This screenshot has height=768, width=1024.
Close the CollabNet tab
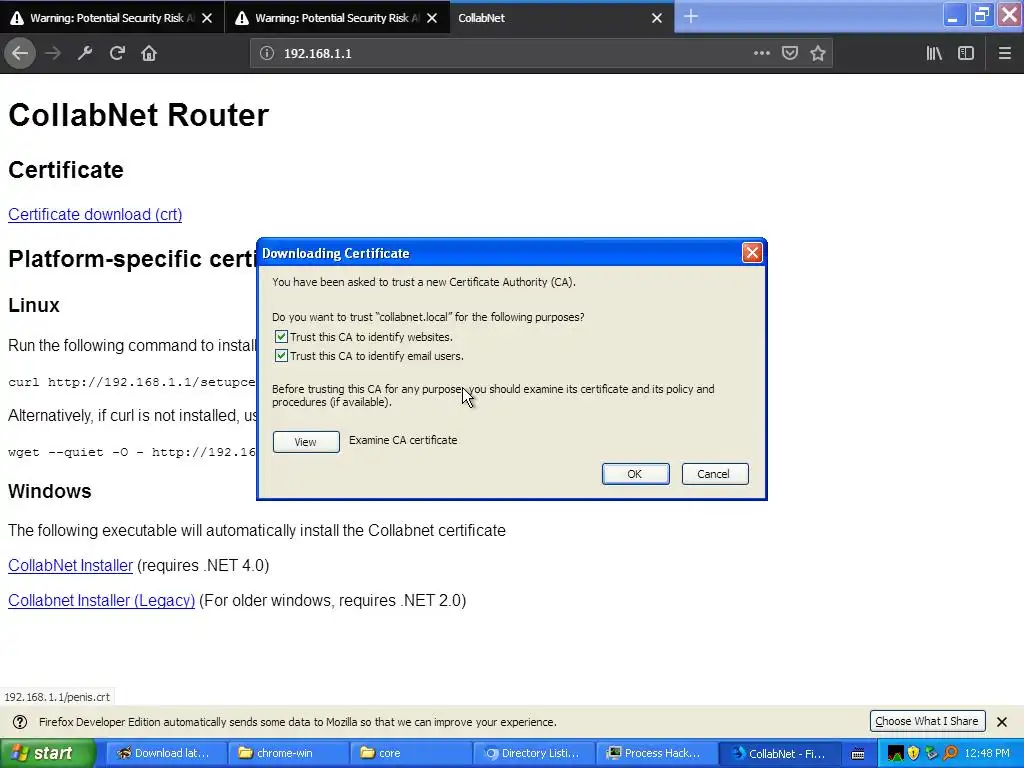[x=657, y=18]
